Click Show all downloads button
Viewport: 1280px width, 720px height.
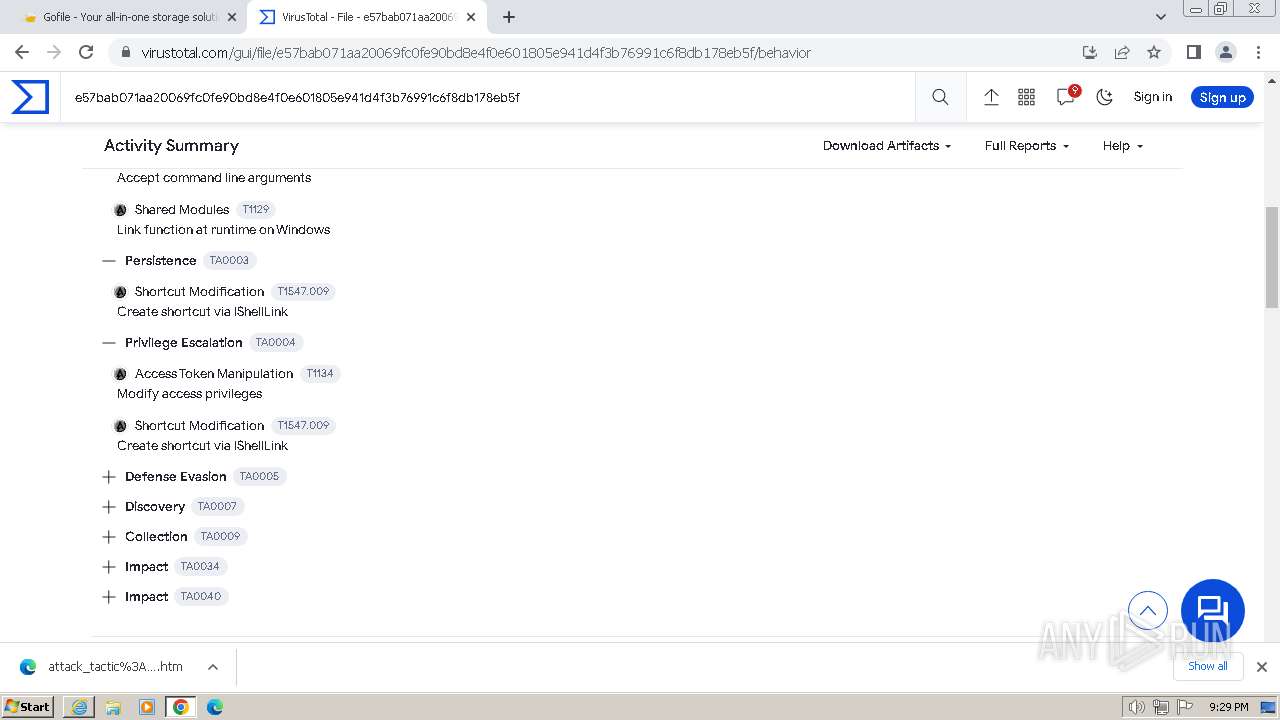coord(1208,666)
